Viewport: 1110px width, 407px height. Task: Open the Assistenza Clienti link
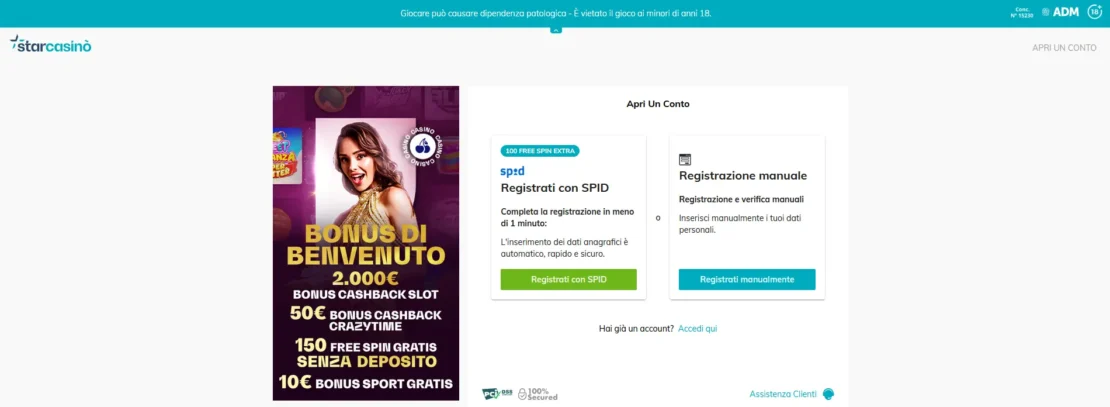point(783,394)
